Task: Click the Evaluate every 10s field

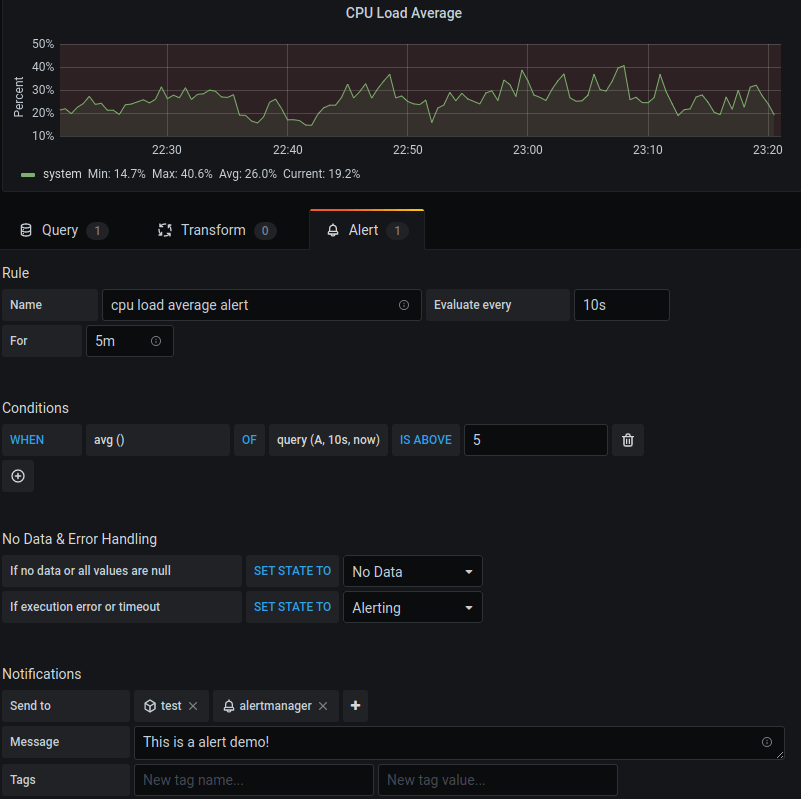Action: 620,305
